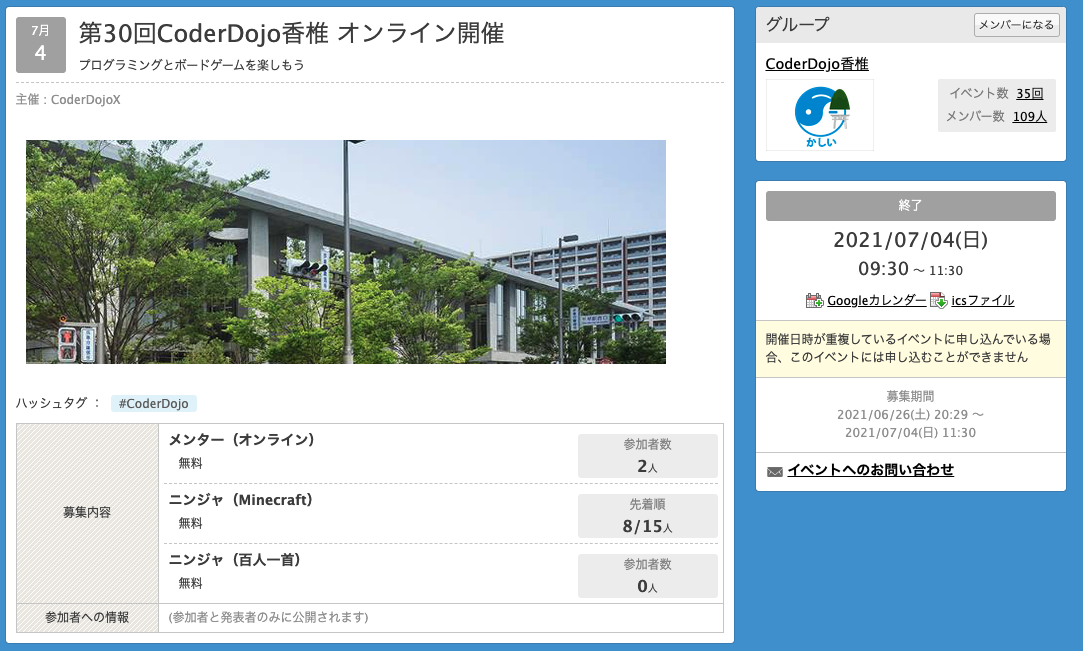
Task: Select the ニンジャ（Minecraft） row title
Action: [241, 500]
